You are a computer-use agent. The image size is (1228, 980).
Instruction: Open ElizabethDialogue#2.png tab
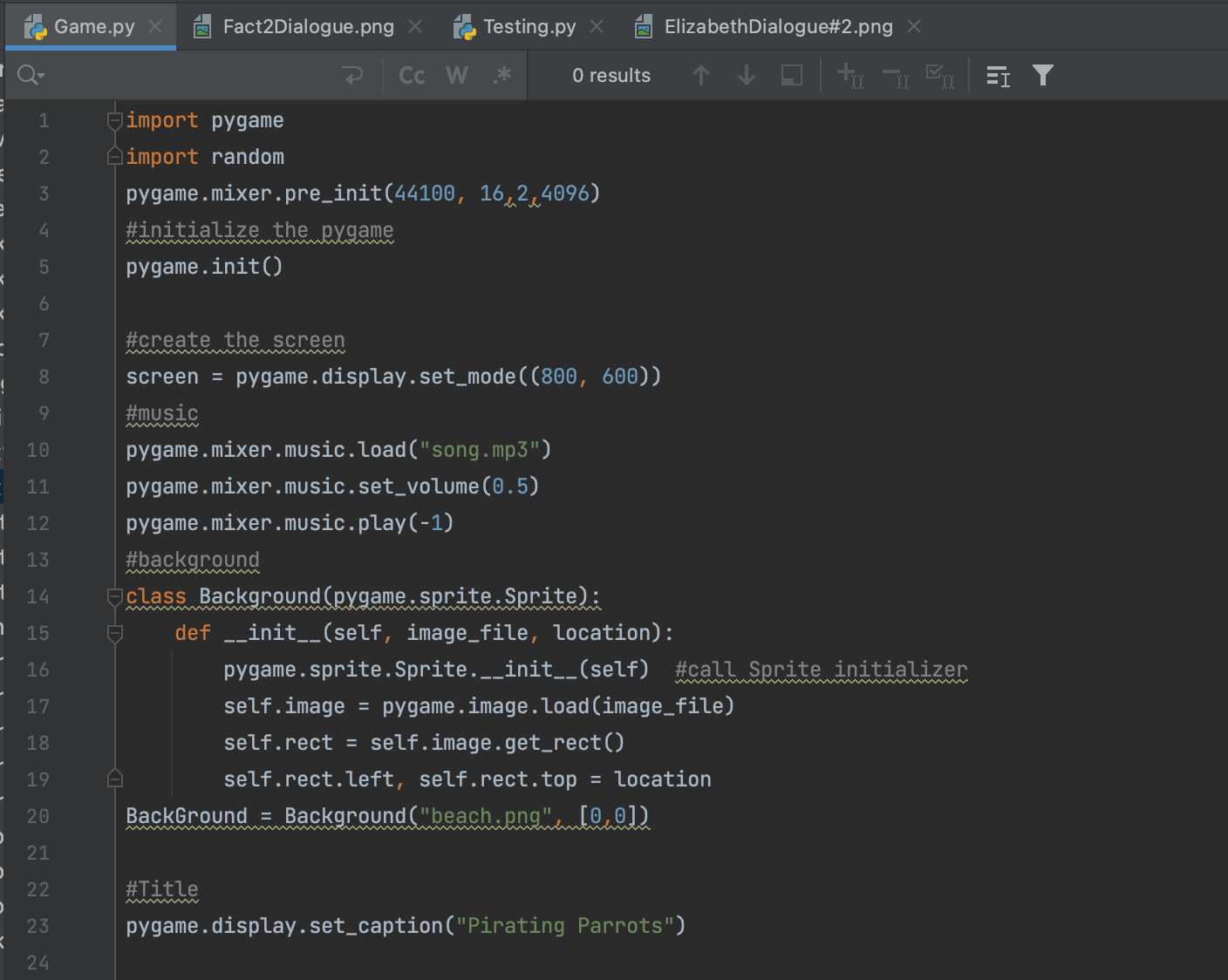pyautogui.click(x=779, y=26)
